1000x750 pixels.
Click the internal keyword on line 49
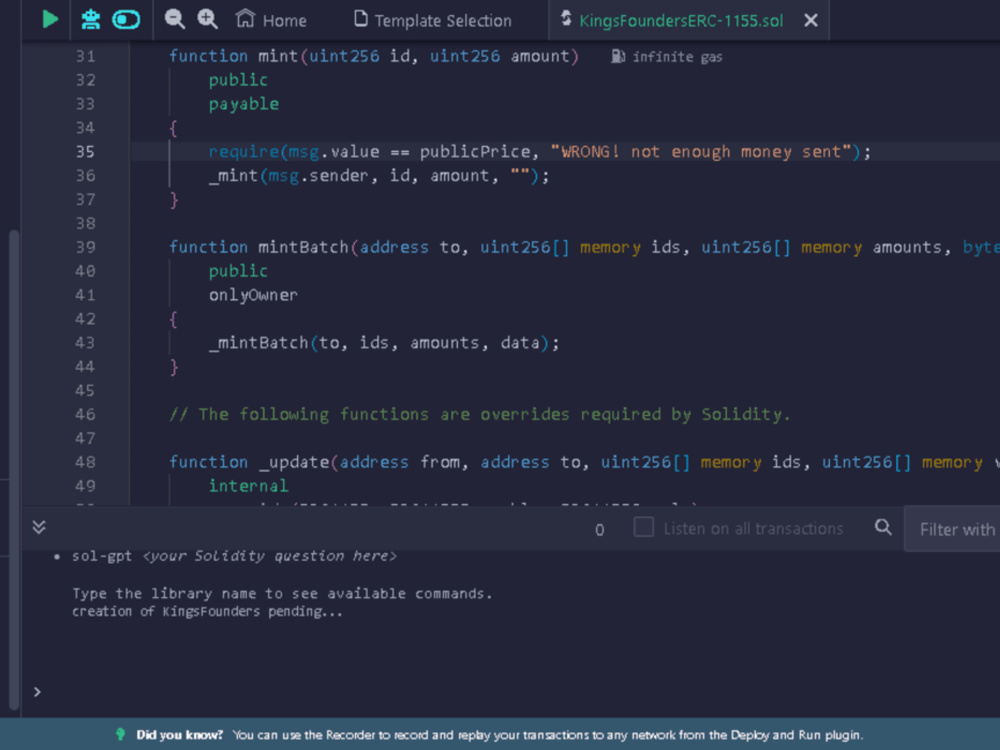249,486
